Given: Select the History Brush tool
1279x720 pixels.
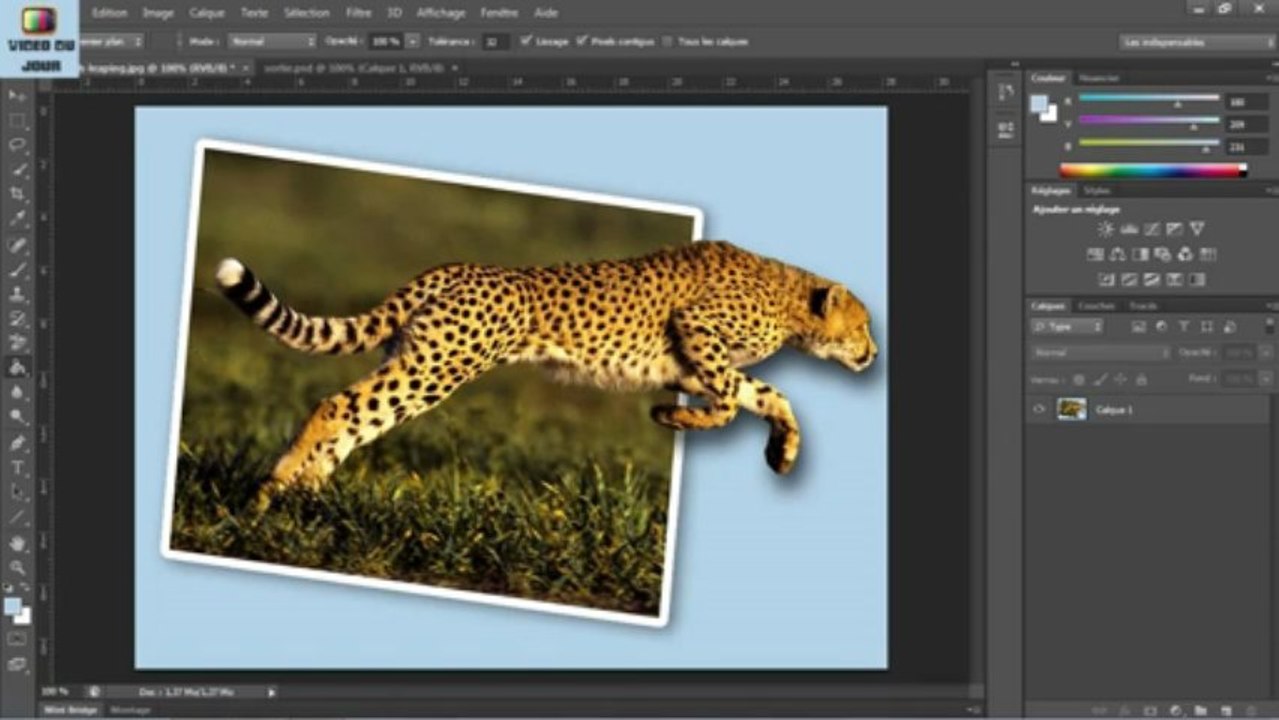Looking at the screenshot, I should tap(17, 319).
